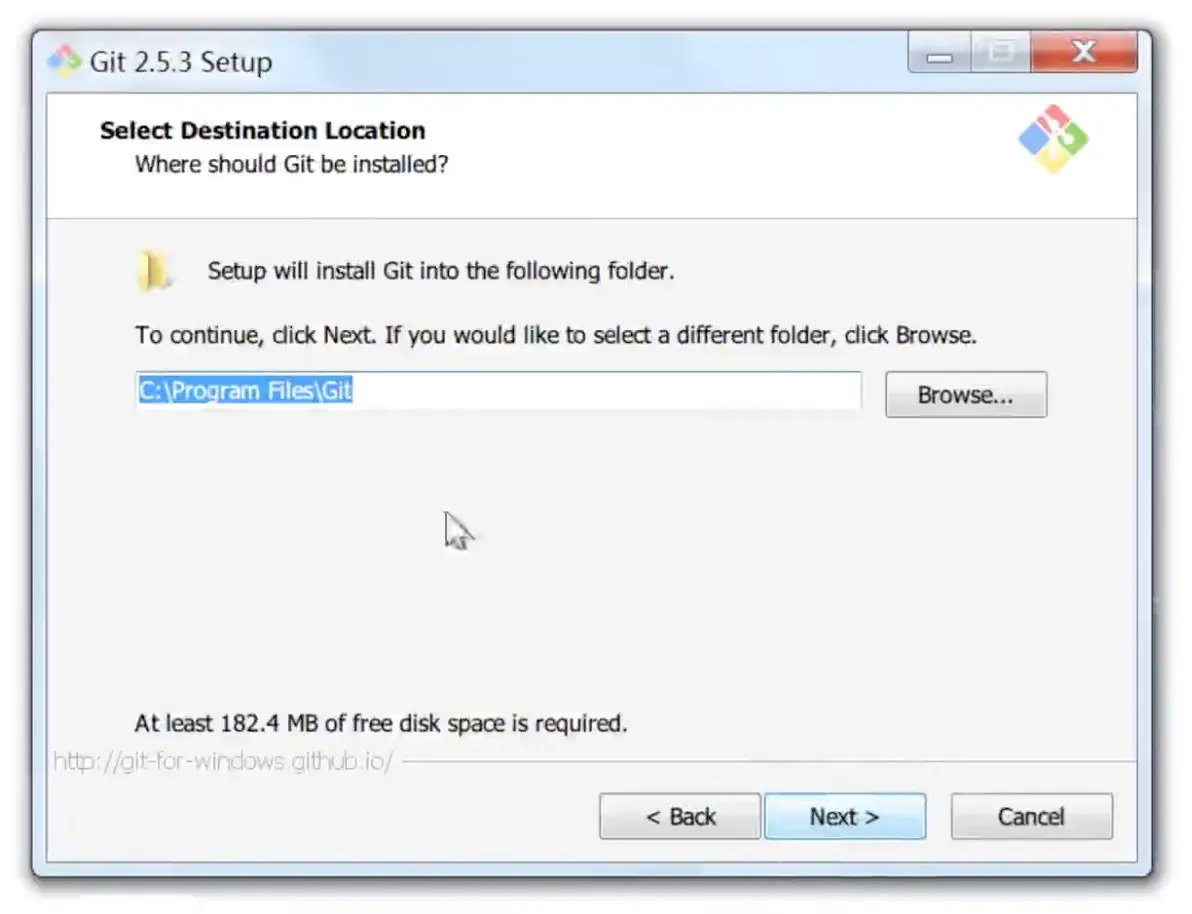Click the git-for-windows.github.io URL

[223, 762]
